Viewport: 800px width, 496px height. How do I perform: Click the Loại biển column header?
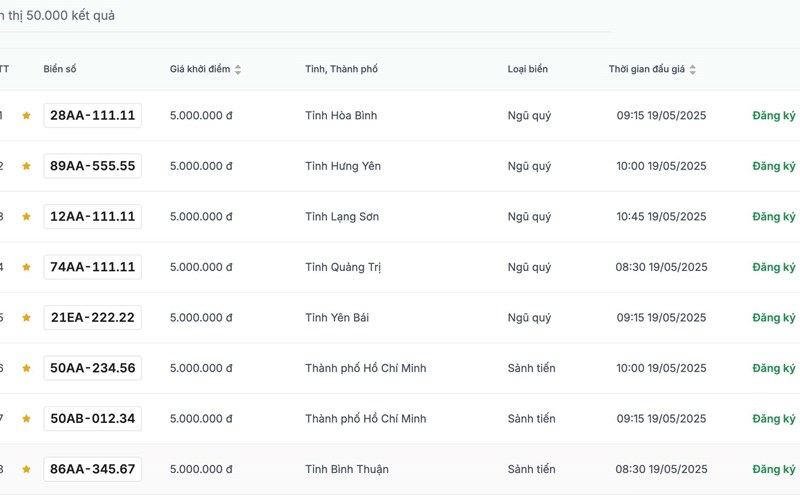tap(527, 70)
